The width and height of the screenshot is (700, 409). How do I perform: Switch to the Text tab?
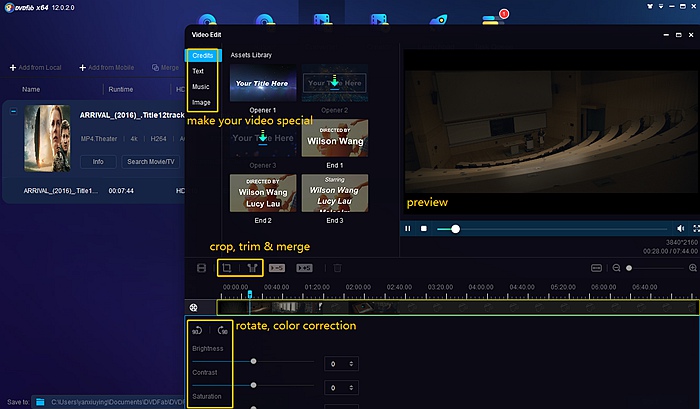198,71
